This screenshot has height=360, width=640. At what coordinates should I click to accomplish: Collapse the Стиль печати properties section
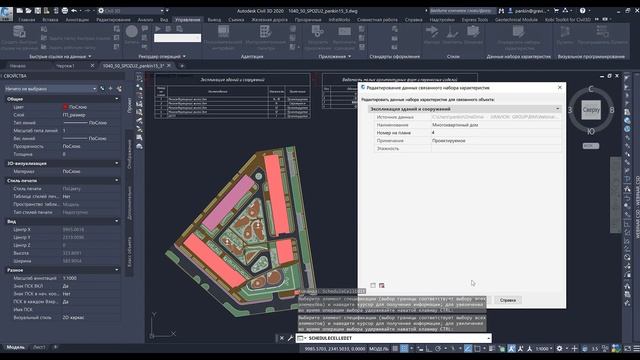[x=117, y=180]
